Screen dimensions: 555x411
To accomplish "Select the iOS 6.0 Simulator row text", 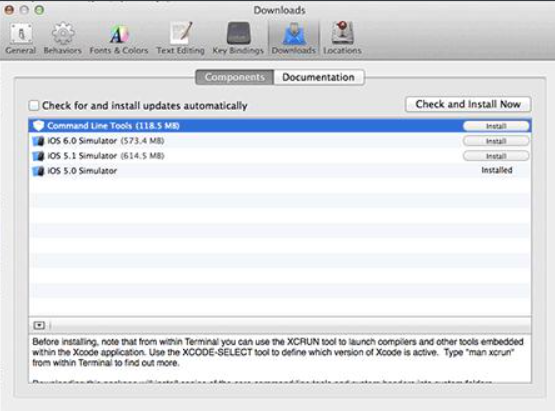I will [106, 141].
